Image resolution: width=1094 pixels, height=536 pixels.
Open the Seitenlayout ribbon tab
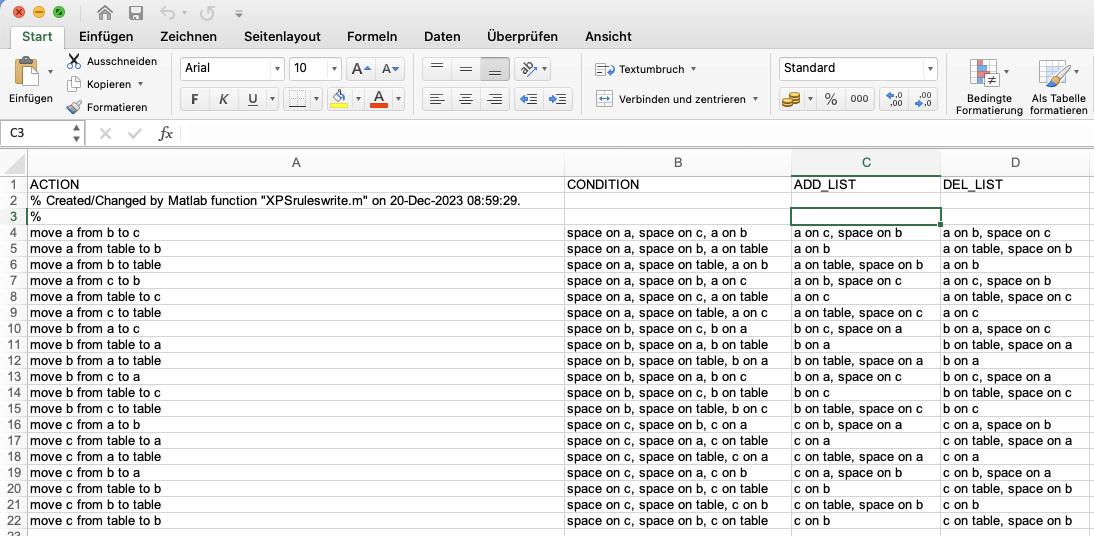[x=282, y=36]
